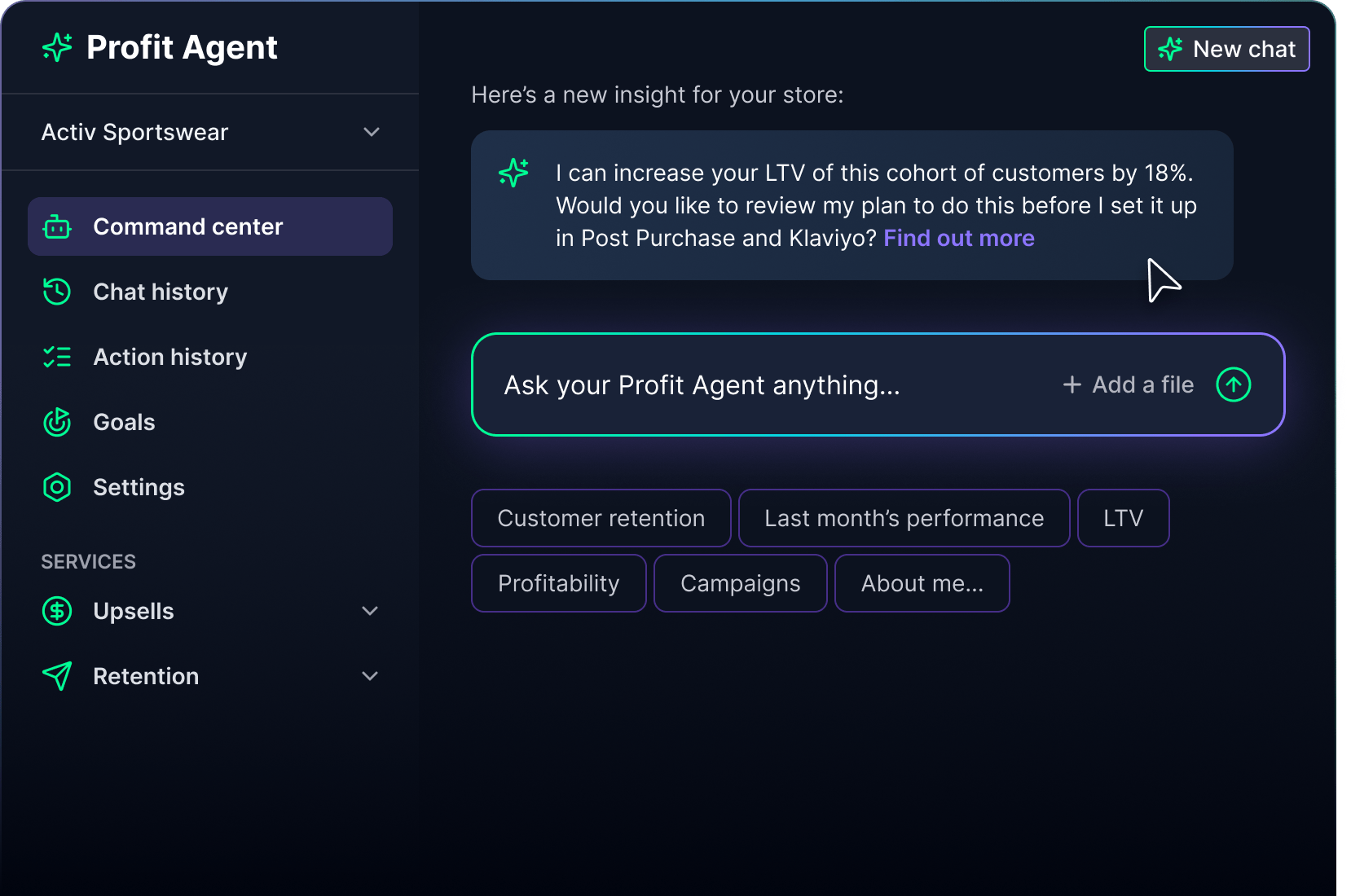Viewport: 1351px width, 896px height.
Task: Open the Chat history menu item
Action: tap(210, 292)
